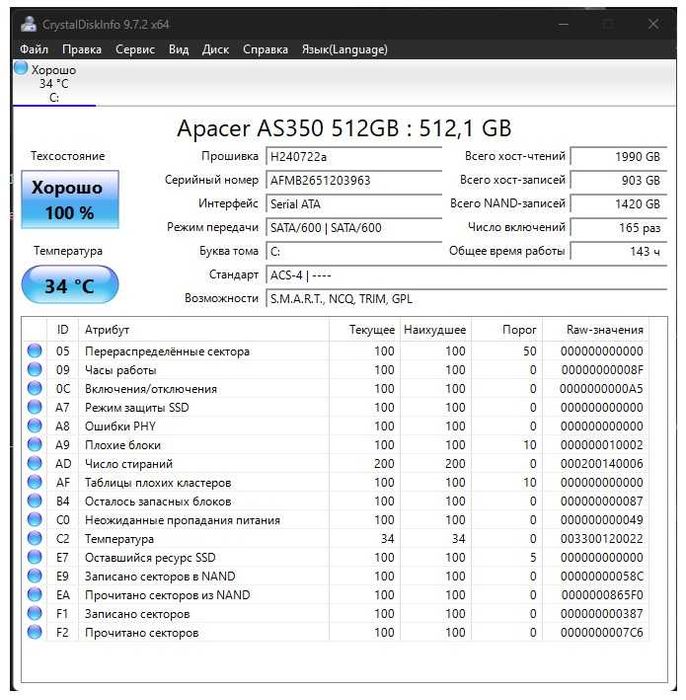Click status icon for Таблицы плохих кластеров row
The image size is (686, 700).
tap(34, 482)
